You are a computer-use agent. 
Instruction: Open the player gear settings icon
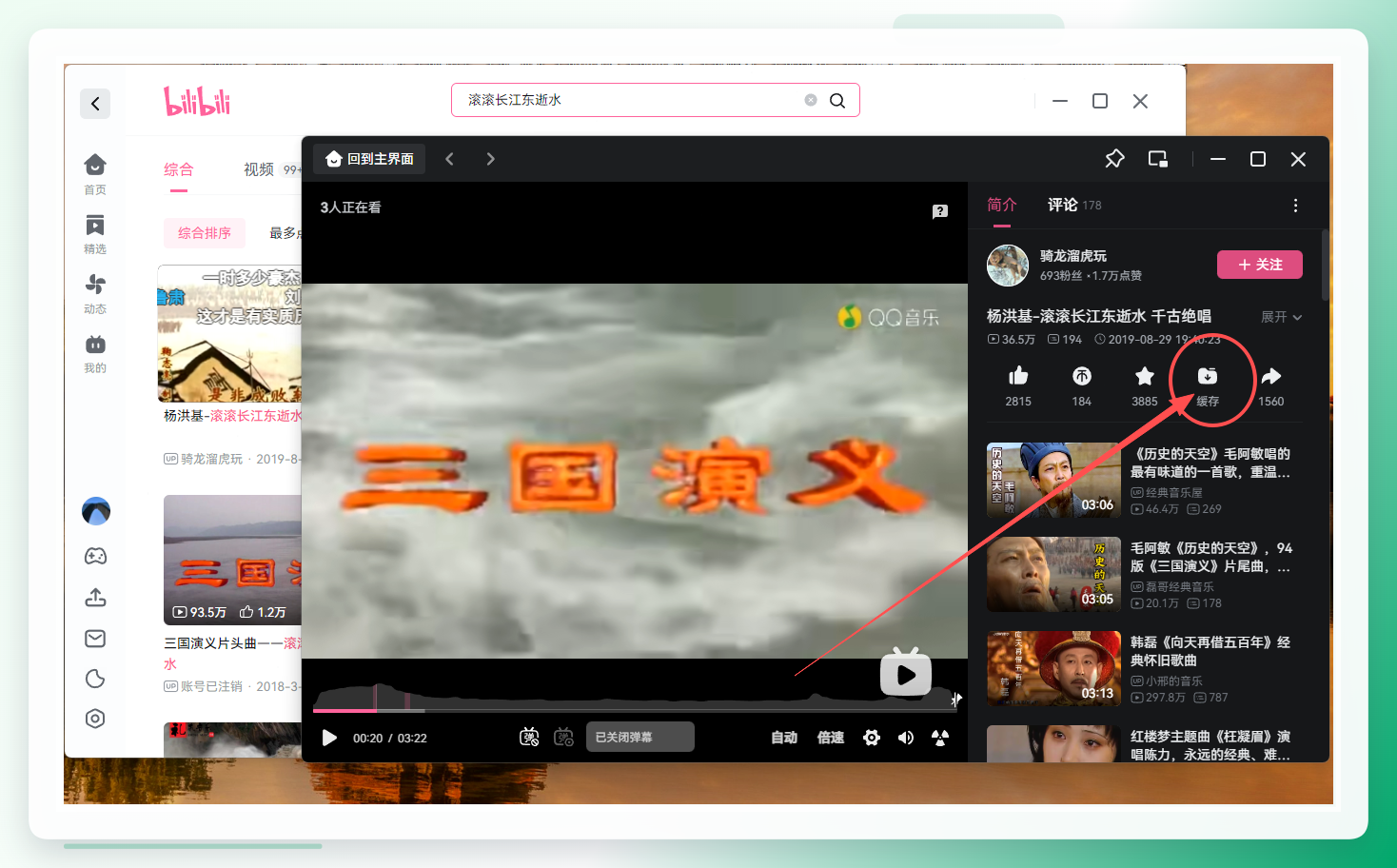(x=872, y=738)
